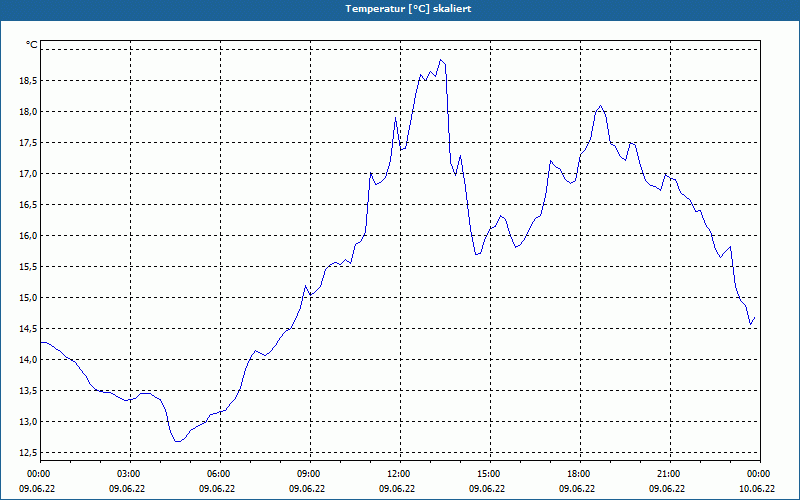
Task: Click the chart title 'Temperatur [°C] skaliert'
Action: (x=408, y=9)
